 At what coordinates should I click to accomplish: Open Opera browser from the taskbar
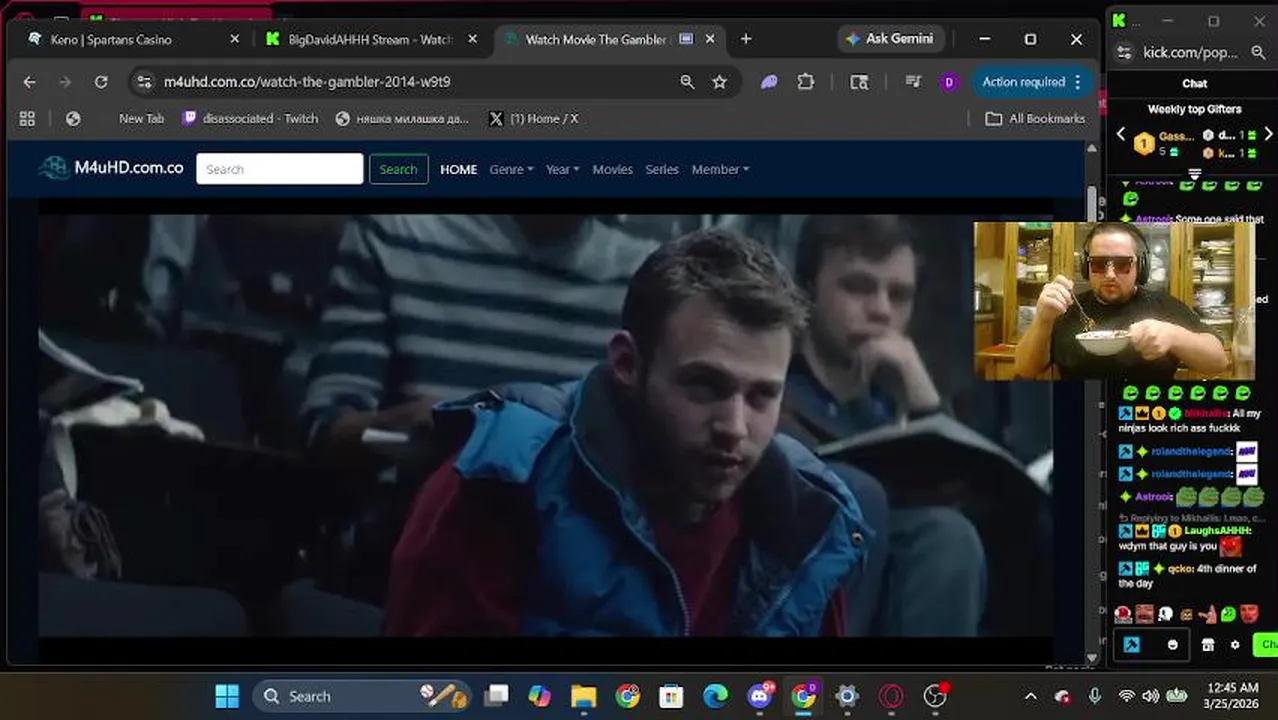click(891, 696)
